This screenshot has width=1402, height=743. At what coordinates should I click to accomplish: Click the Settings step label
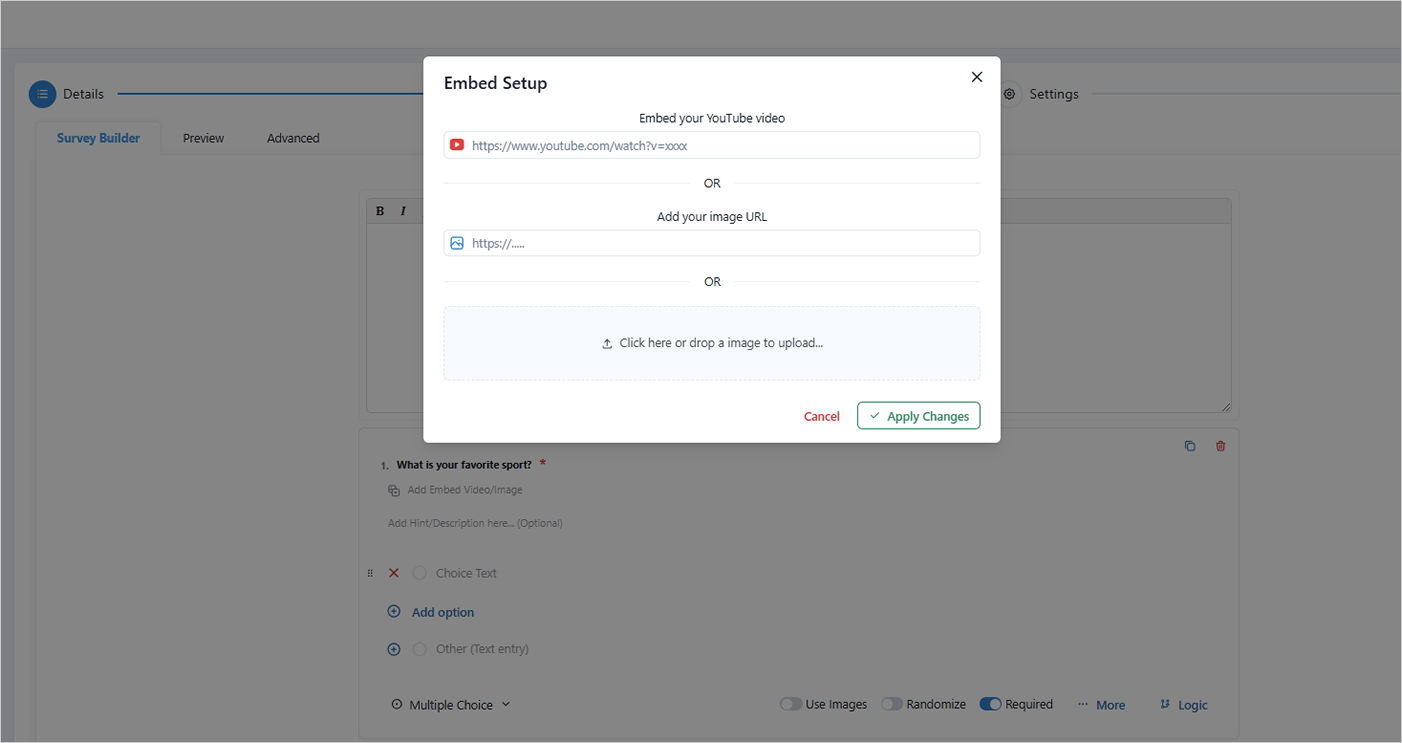[x=1054, y=94]
